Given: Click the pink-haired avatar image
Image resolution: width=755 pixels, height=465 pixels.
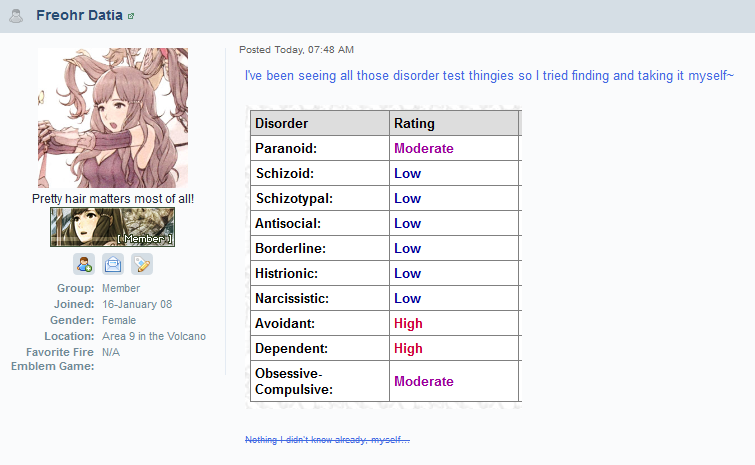Looking at the screenshot, I should (x=113, y=117).
